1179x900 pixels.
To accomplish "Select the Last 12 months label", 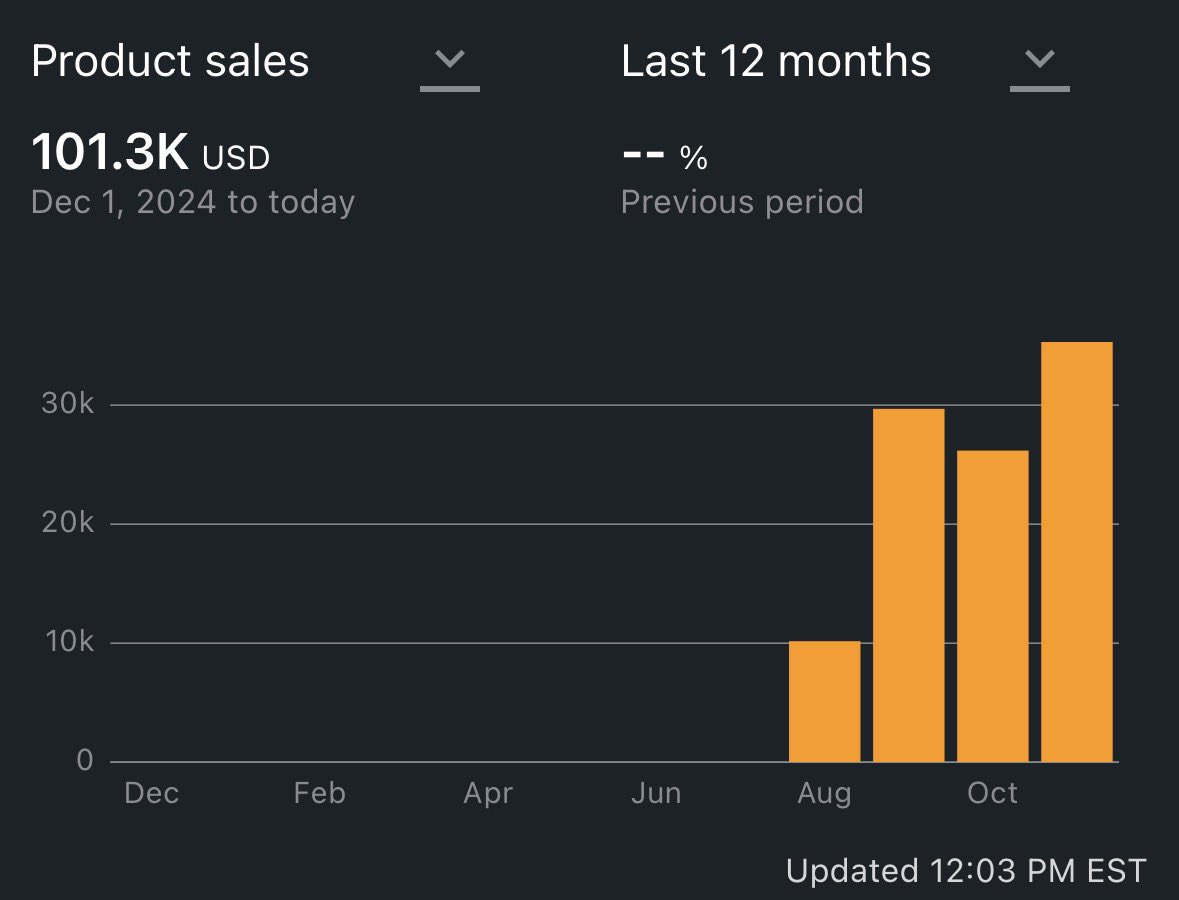I will click(776, 61).
